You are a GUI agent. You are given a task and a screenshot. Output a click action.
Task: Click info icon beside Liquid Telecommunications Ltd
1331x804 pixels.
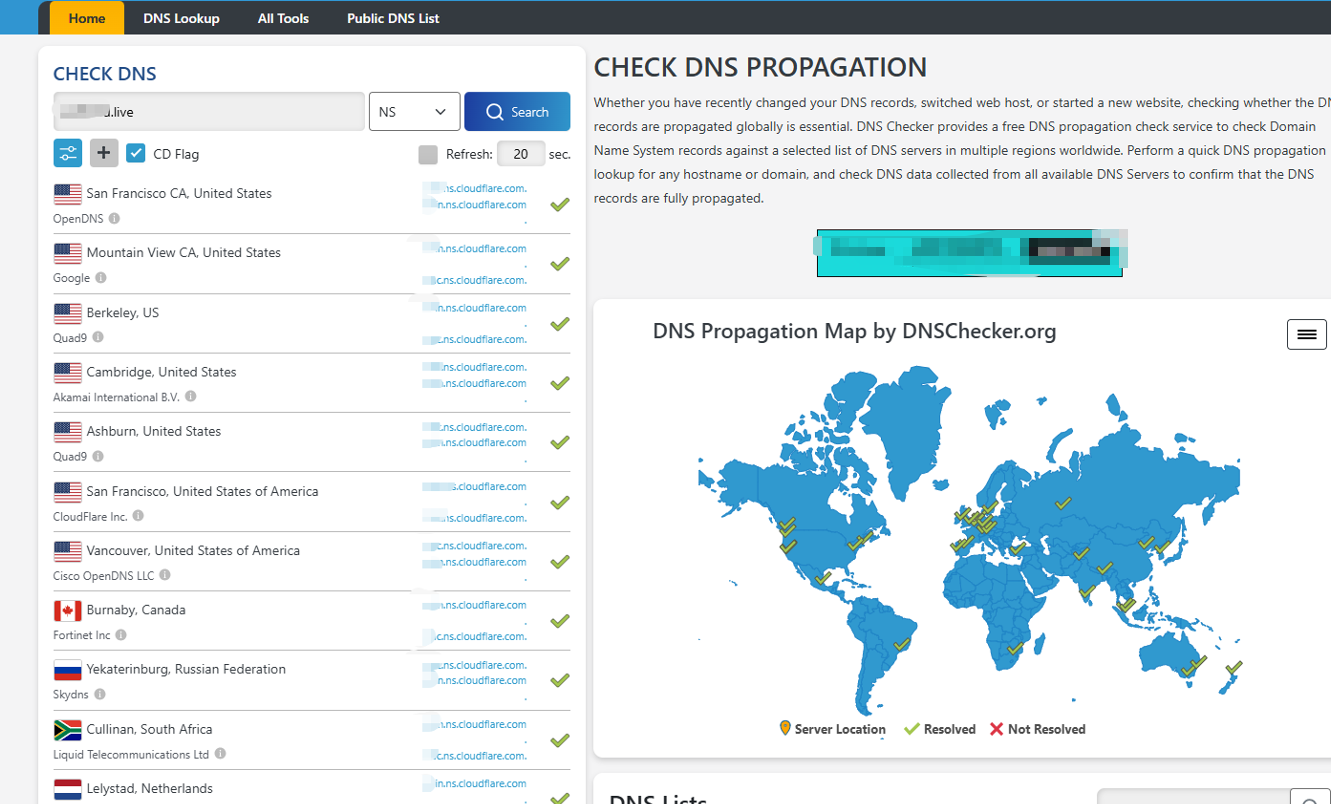tap(220, 754)
